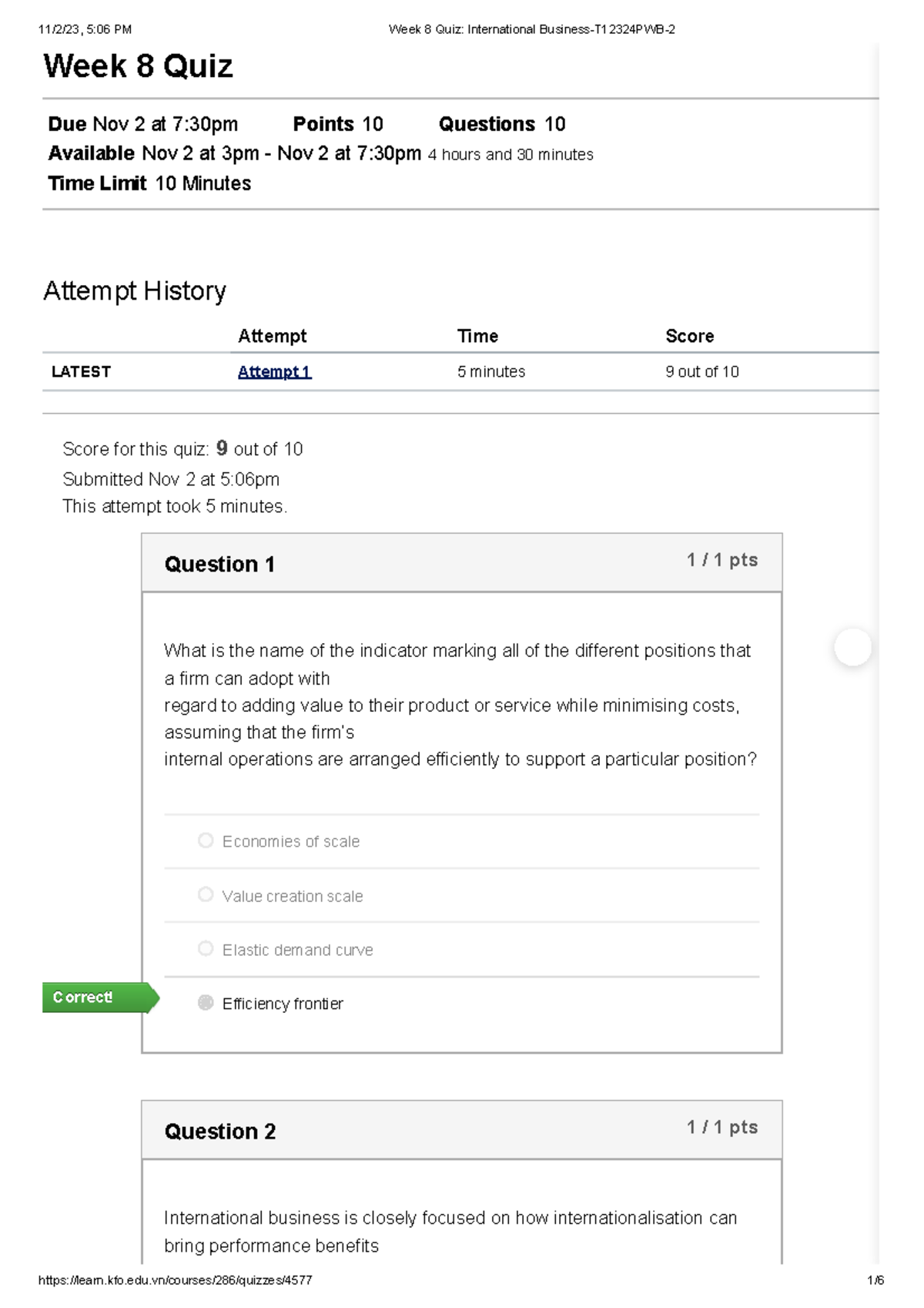Click the Question 2 points indicator

722,1127
